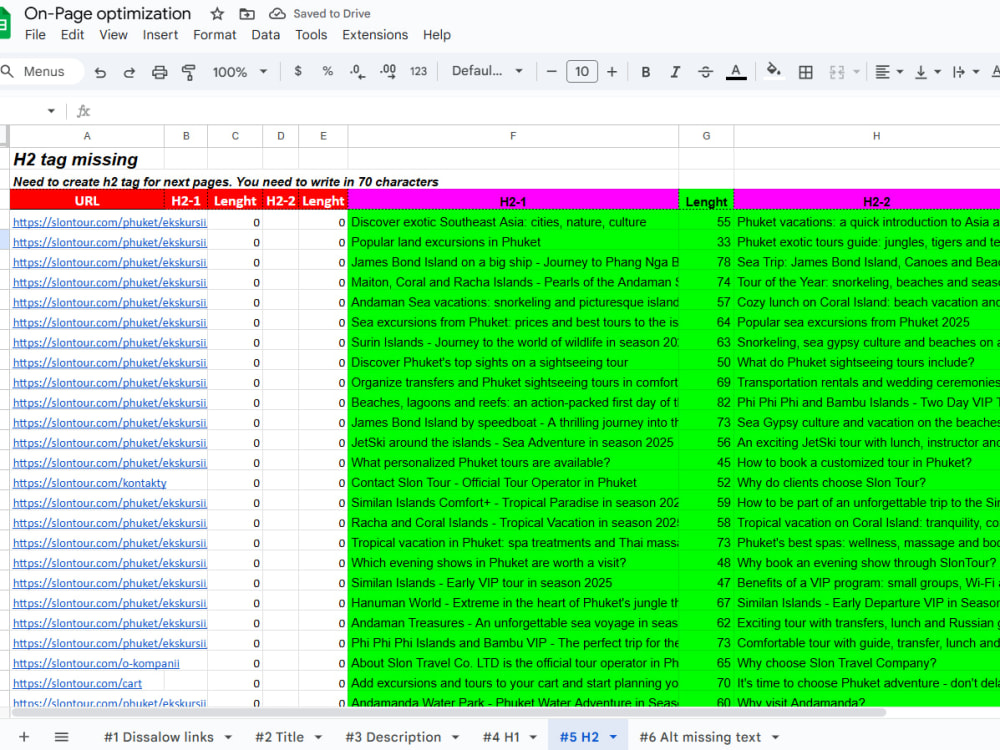
Task: Open the text color picker
Action: coord(736,71)
